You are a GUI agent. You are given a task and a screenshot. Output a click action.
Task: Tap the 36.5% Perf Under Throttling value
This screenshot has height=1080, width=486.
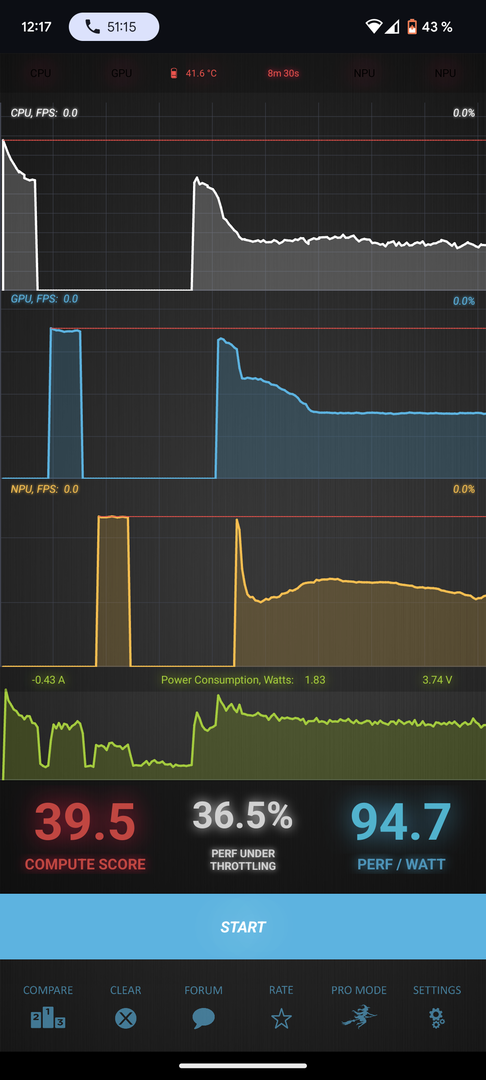coord(243,816)
